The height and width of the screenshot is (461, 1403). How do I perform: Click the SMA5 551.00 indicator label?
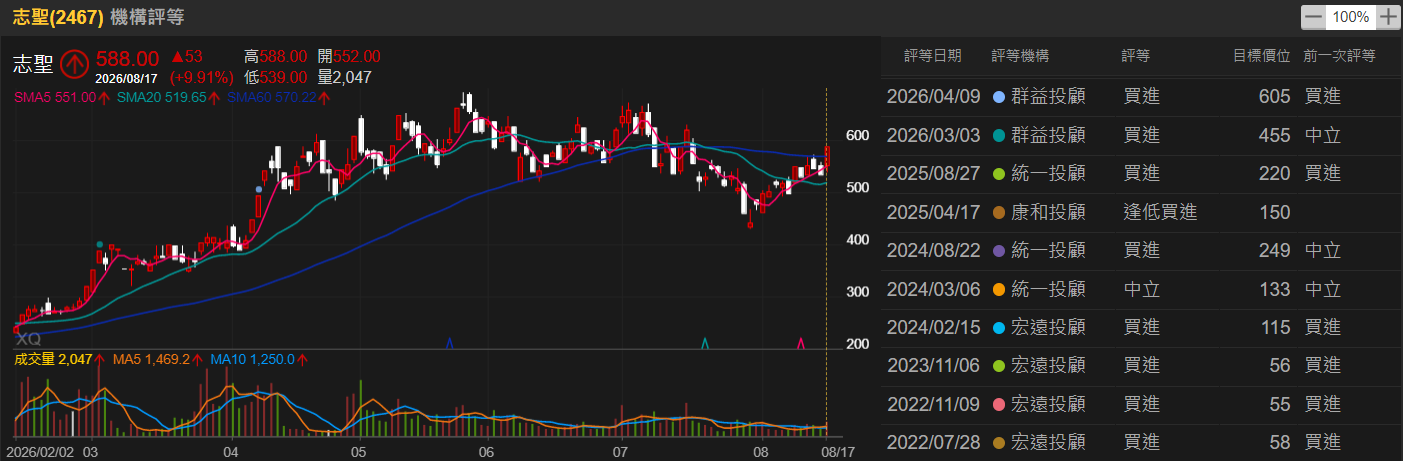55,98
